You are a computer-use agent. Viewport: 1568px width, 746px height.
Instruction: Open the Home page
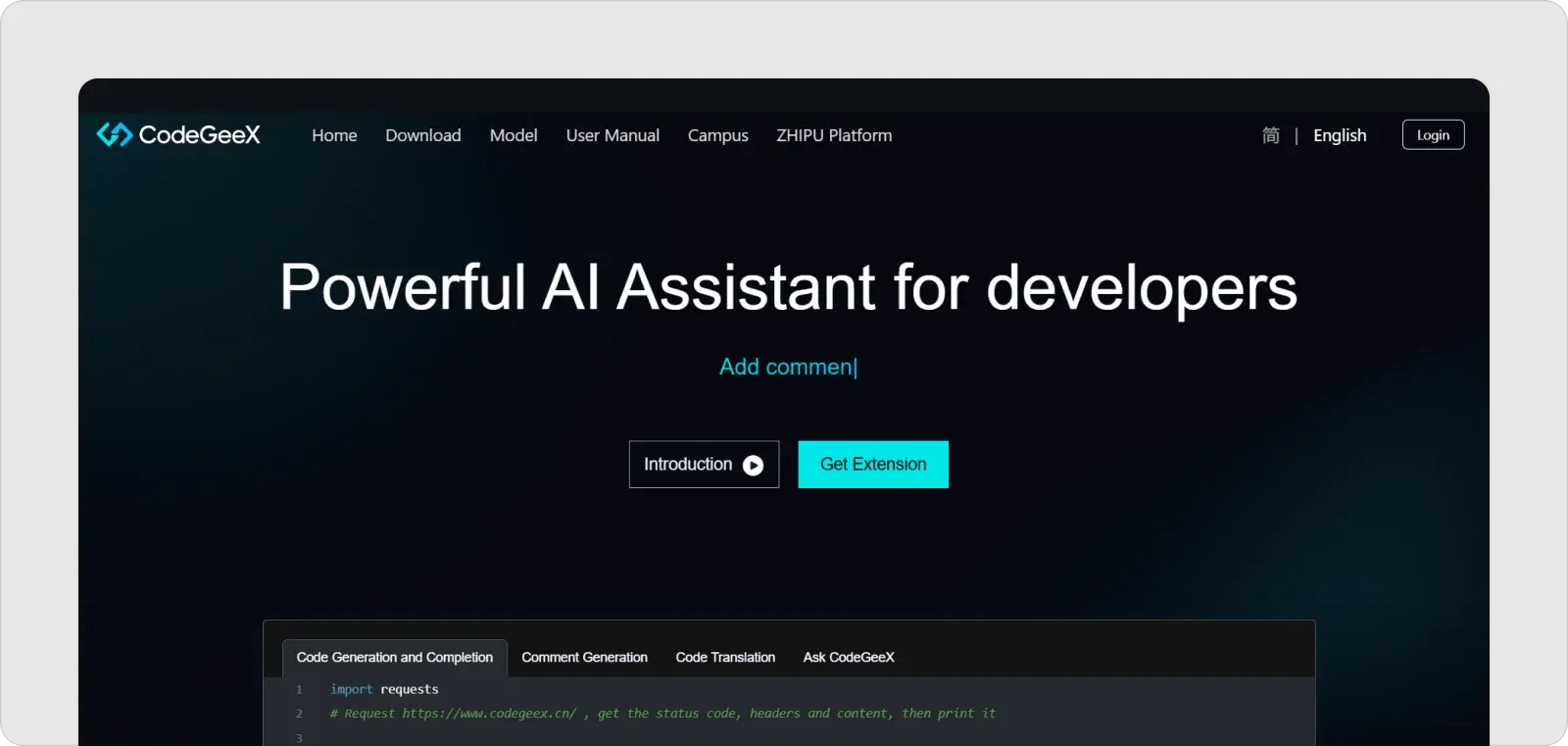[334, 135]
